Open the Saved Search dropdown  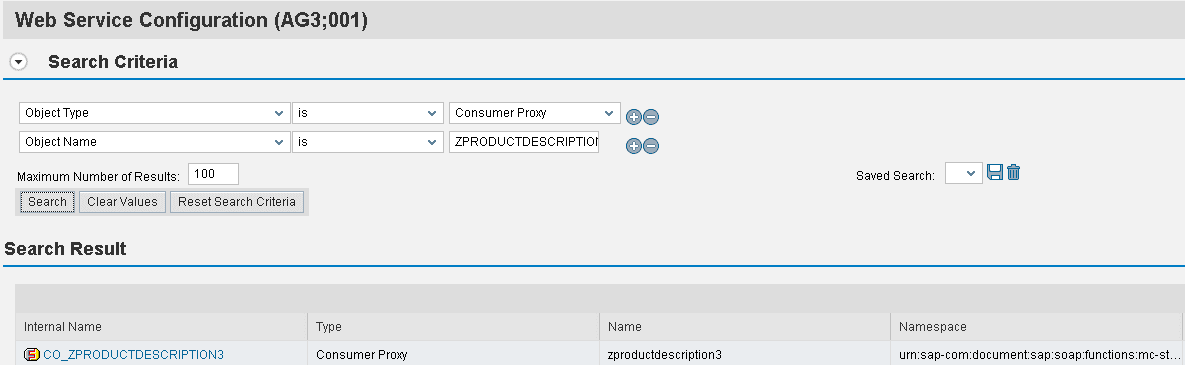point(964,174)
